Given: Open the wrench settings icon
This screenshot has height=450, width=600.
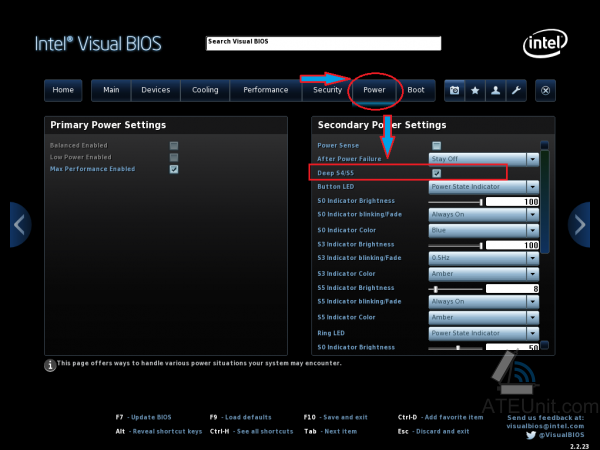Looking at the screenshot, I should 516,90.
